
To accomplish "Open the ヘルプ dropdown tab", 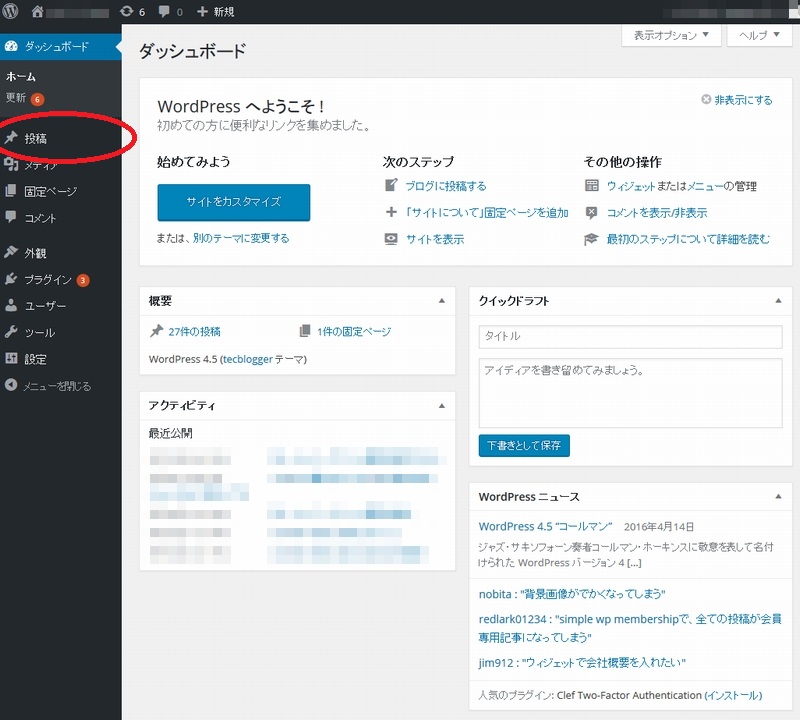I will (x=759, y=35).
